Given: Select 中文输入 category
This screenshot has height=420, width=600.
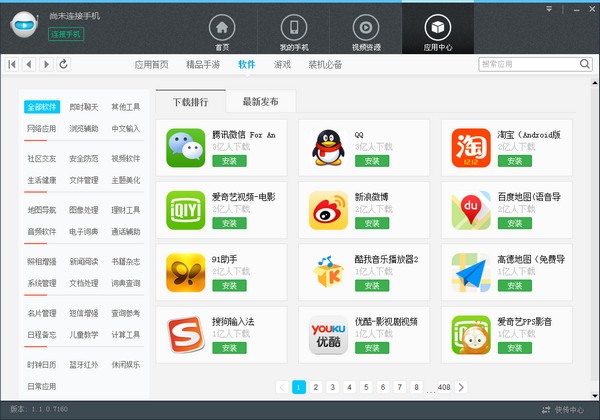Looking at the screenshot, I should (126, 129).
